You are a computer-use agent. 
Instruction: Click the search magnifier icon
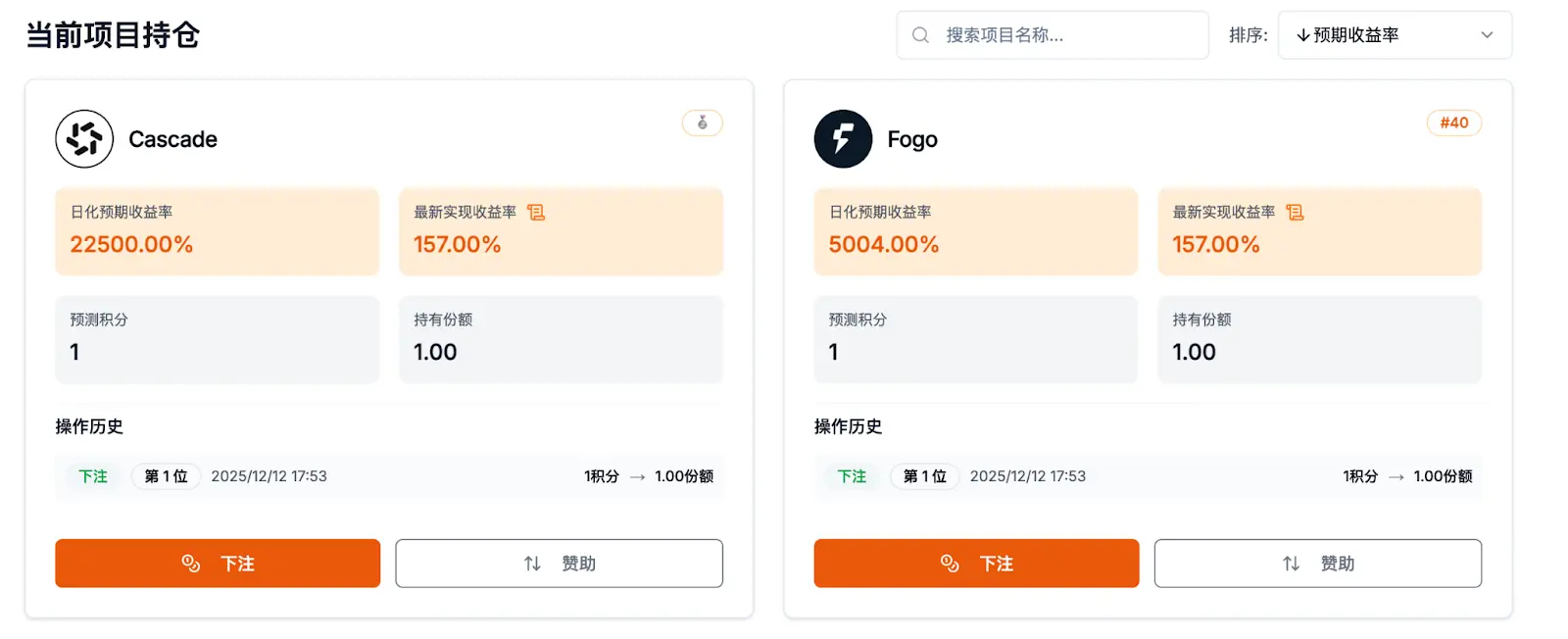click(x=920, y=35)
